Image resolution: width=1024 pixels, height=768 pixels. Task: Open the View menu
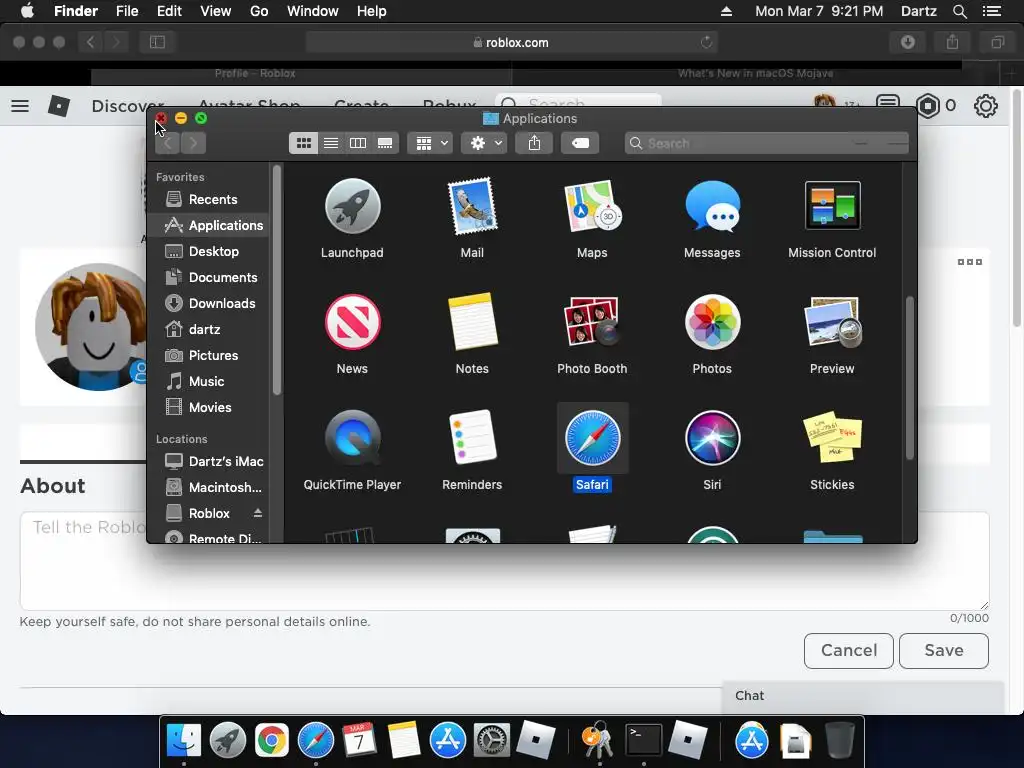tap(216, 11)
